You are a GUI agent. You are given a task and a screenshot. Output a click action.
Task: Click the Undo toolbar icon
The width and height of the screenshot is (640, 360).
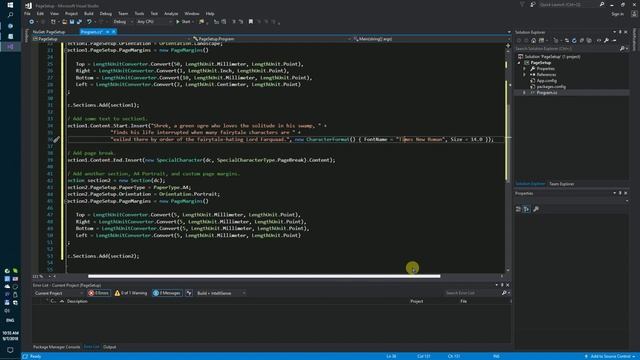[89, 22]
